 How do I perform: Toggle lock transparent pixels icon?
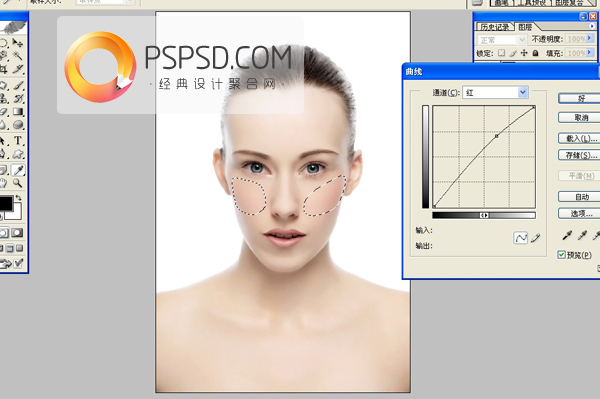(x=501, y=53)
